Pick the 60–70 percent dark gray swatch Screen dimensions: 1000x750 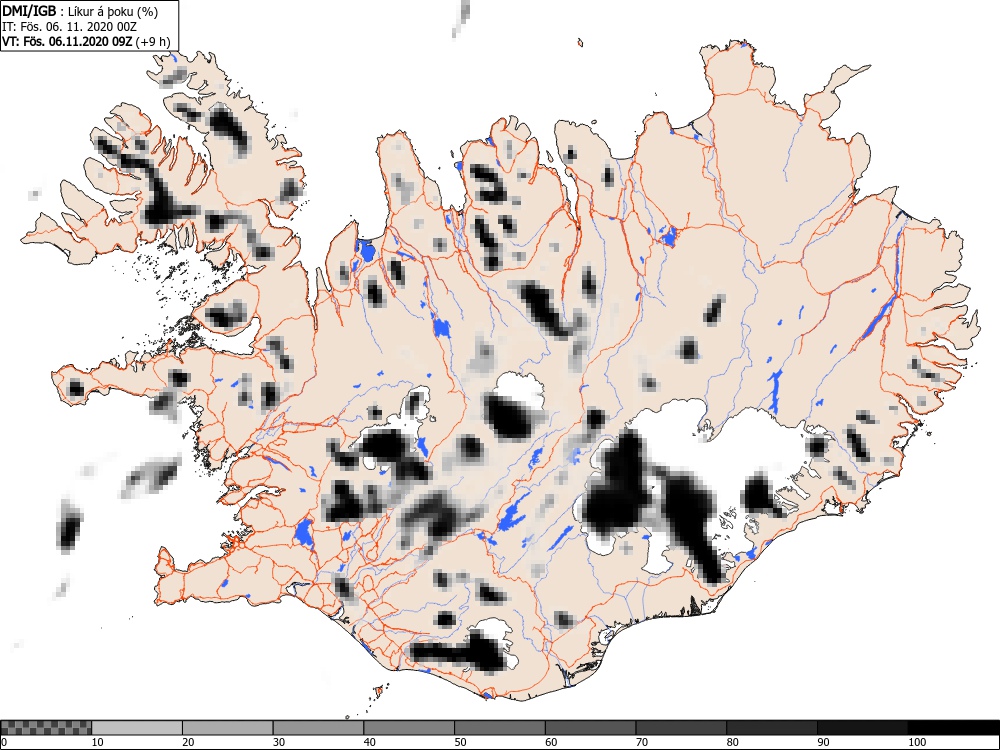(x=590, y=728)
